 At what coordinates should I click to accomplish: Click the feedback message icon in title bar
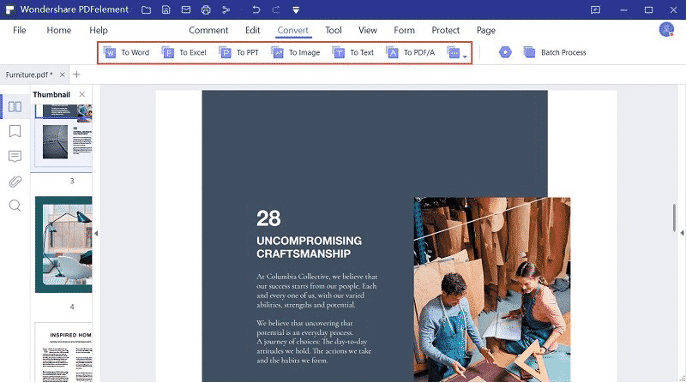595,10
